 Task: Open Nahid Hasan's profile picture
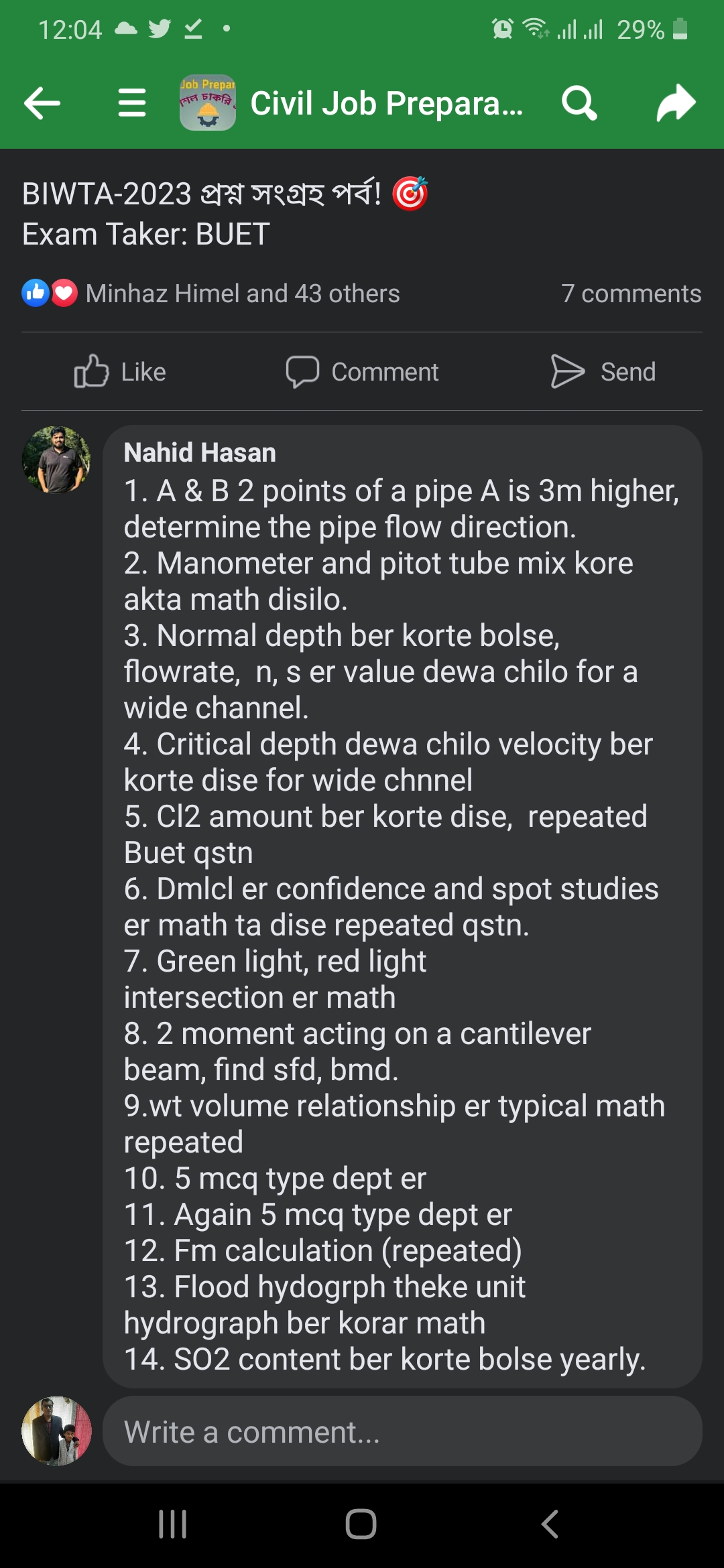[56, 460]
